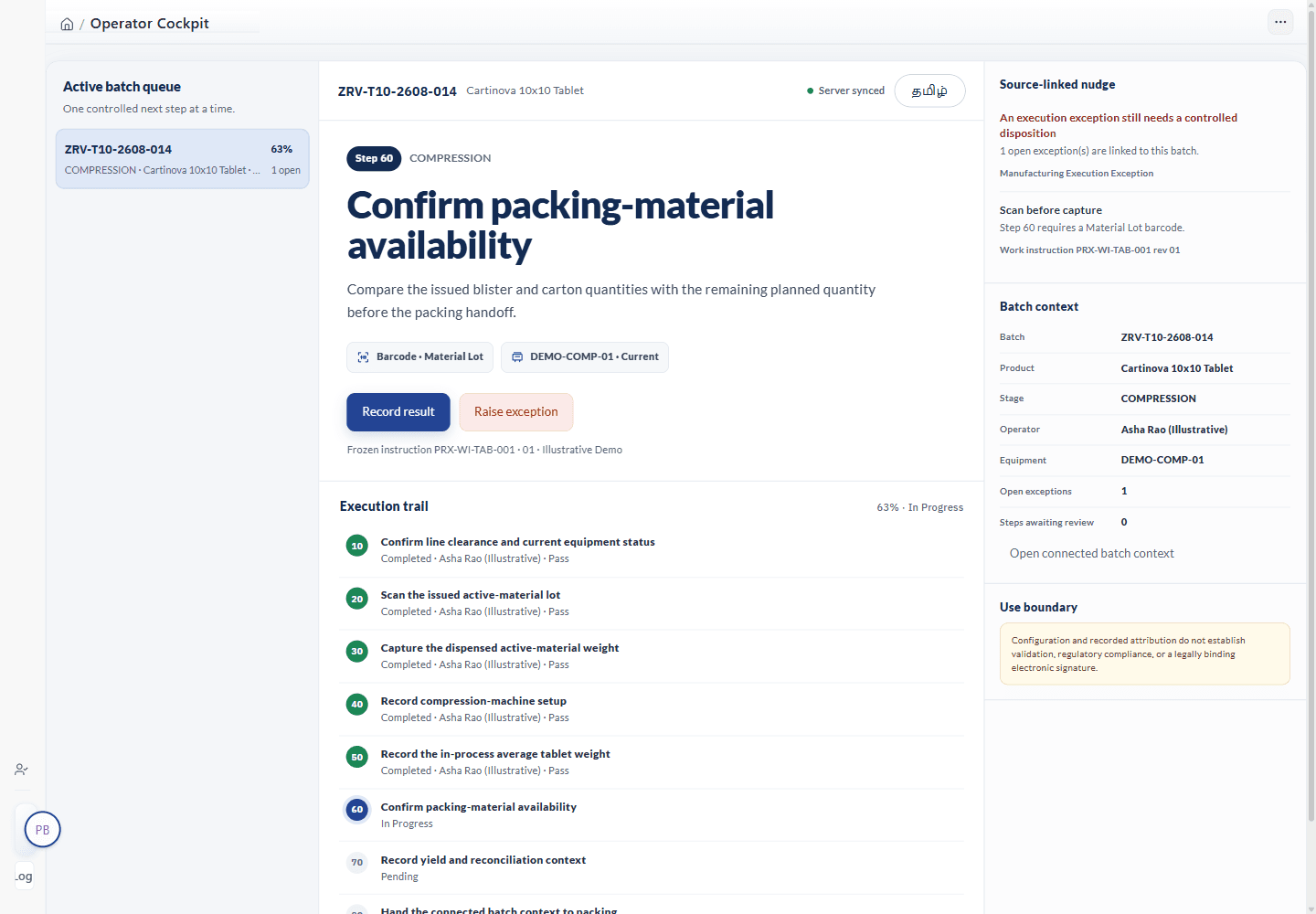Select batch ZRV-T10-2608-014 in the queue
The height and width of the screenshot is (914, 1316).
(183, 159)
